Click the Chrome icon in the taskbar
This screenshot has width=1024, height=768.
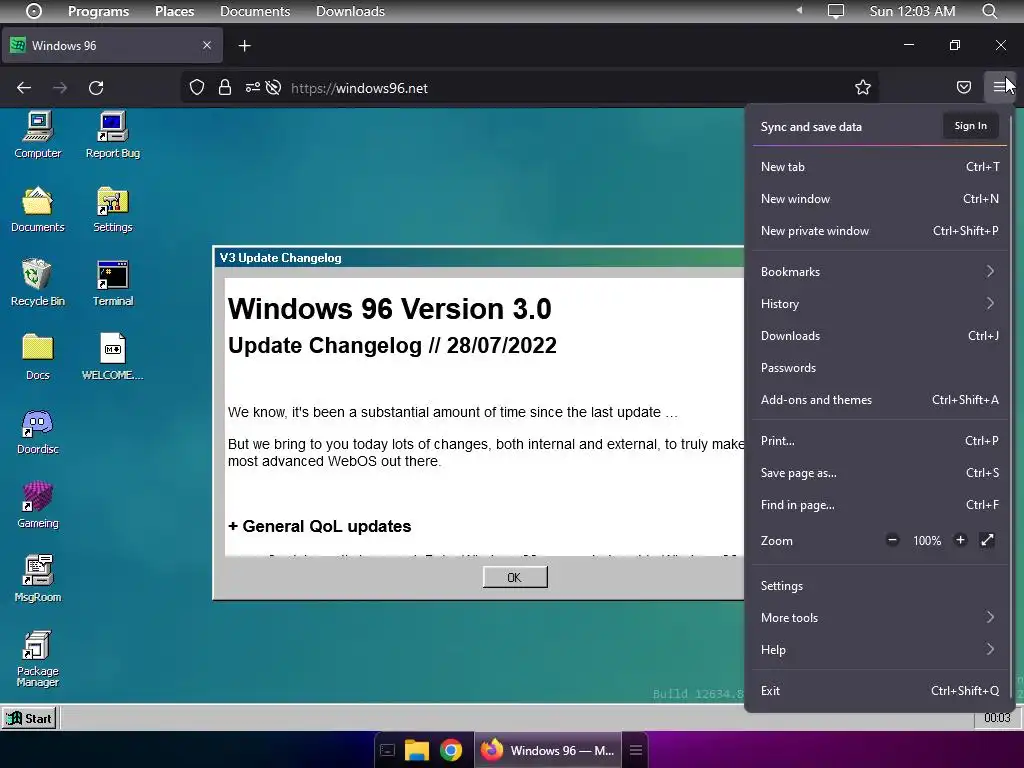[451, 750]
